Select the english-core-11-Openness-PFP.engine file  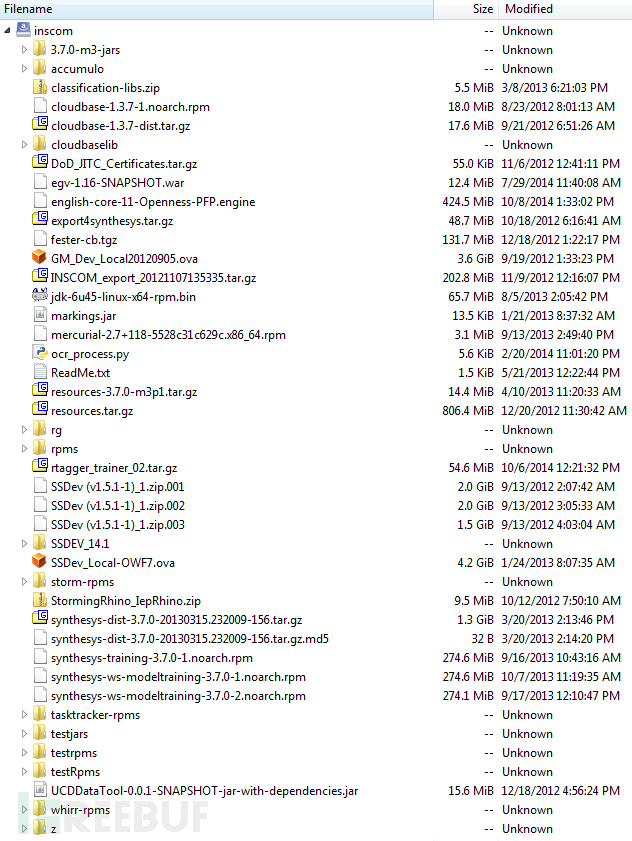pyautogui.click(x=153, y=202)
